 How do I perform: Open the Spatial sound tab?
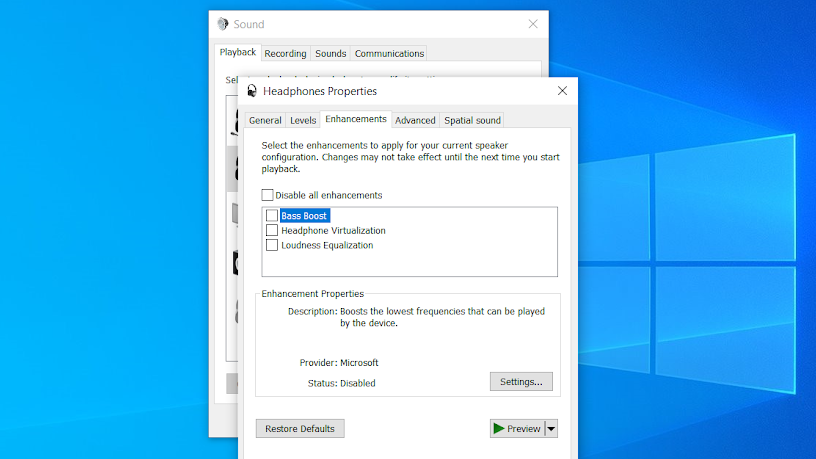(x=472, y=120)
